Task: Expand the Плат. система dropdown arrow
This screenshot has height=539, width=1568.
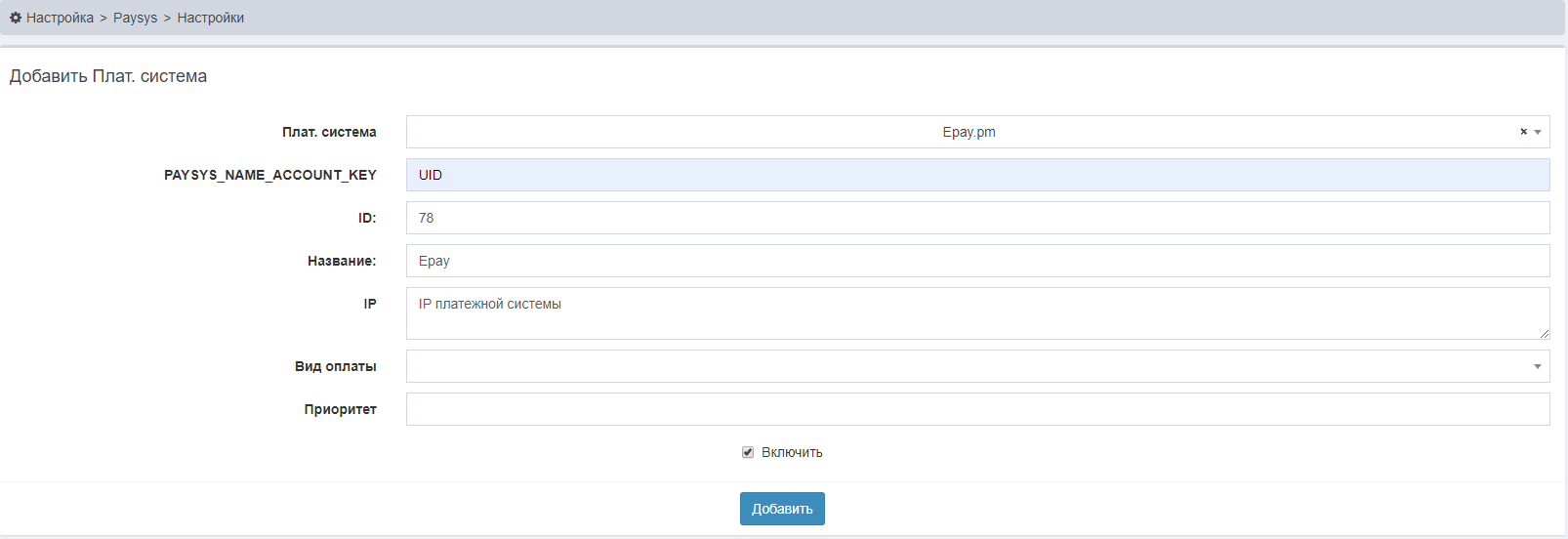Action: click(1538, 132)
